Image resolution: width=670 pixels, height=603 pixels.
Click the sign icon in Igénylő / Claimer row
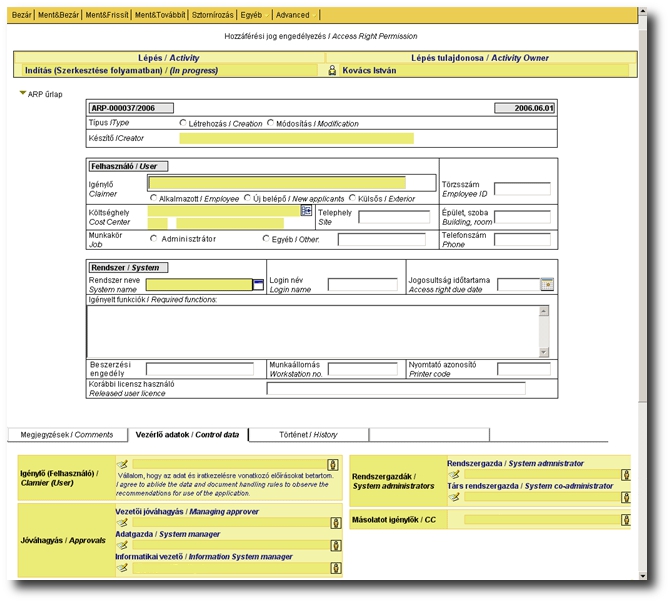122,464
